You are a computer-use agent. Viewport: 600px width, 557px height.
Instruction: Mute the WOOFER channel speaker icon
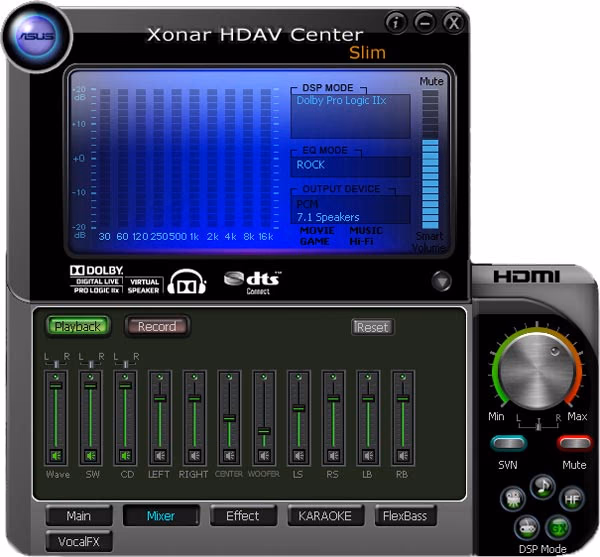(x=264, y=456)
